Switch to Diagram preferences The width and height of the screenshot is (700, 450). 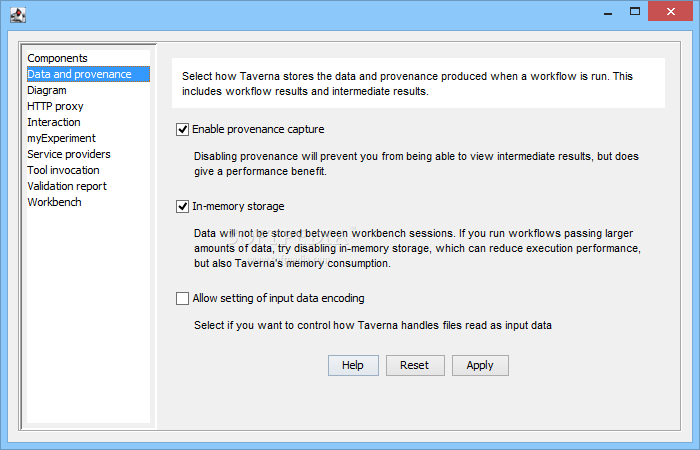click(x=88, y=90)
